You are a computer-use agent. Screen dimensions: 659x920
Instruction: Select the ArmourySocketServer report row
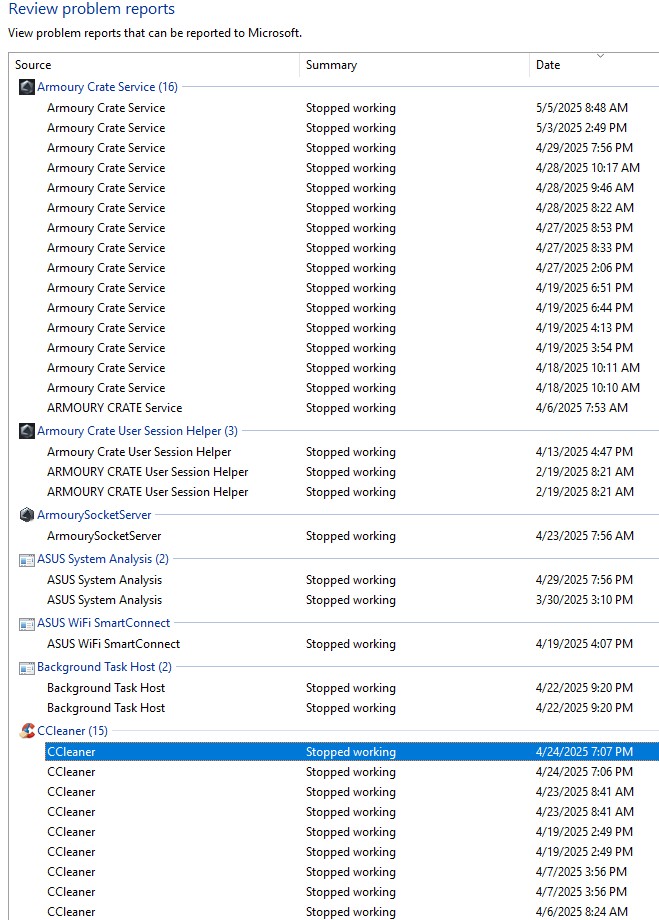click(352, 536)
